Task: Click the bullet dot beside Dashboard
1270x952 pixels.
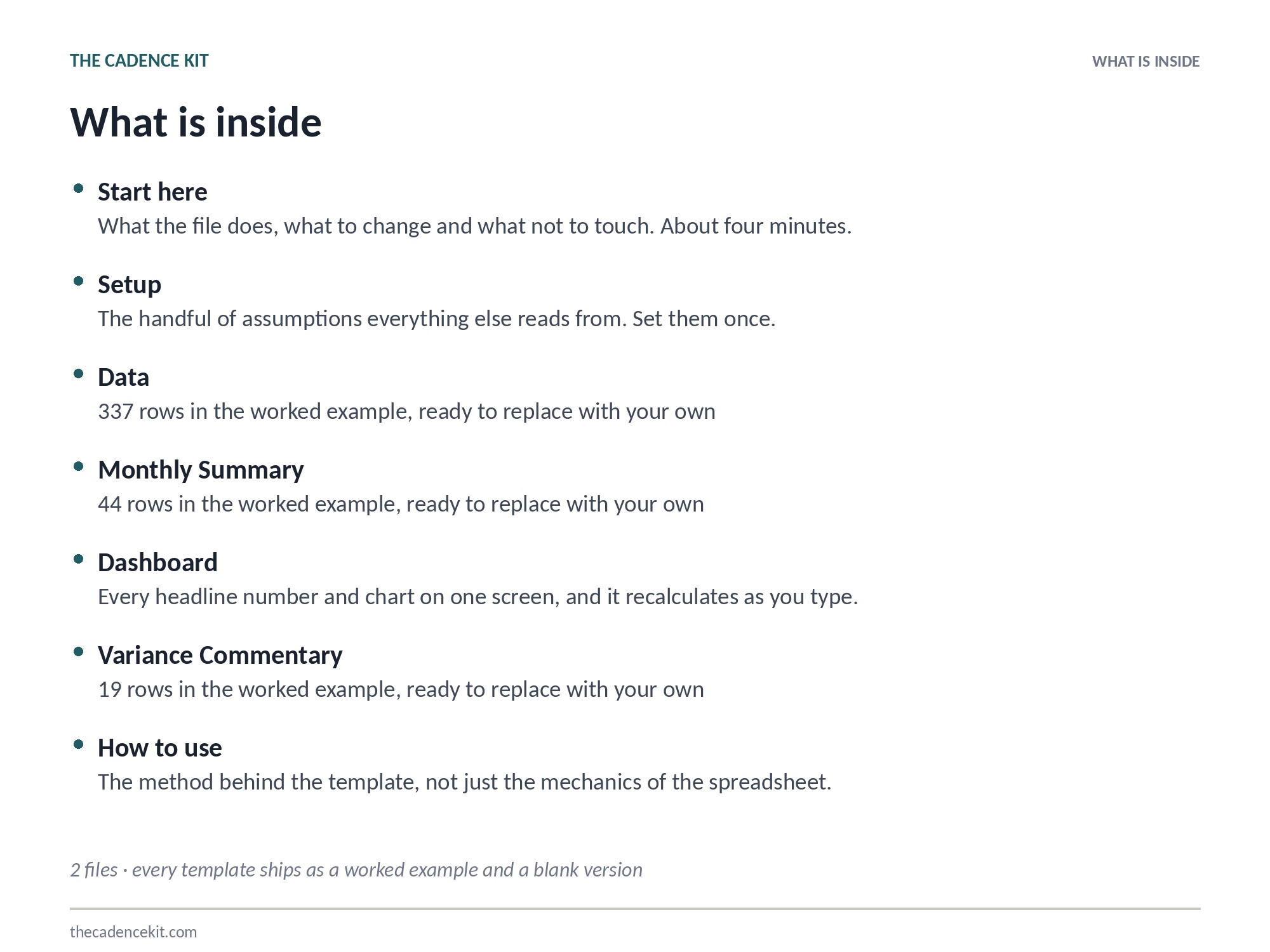Action: 79,559
